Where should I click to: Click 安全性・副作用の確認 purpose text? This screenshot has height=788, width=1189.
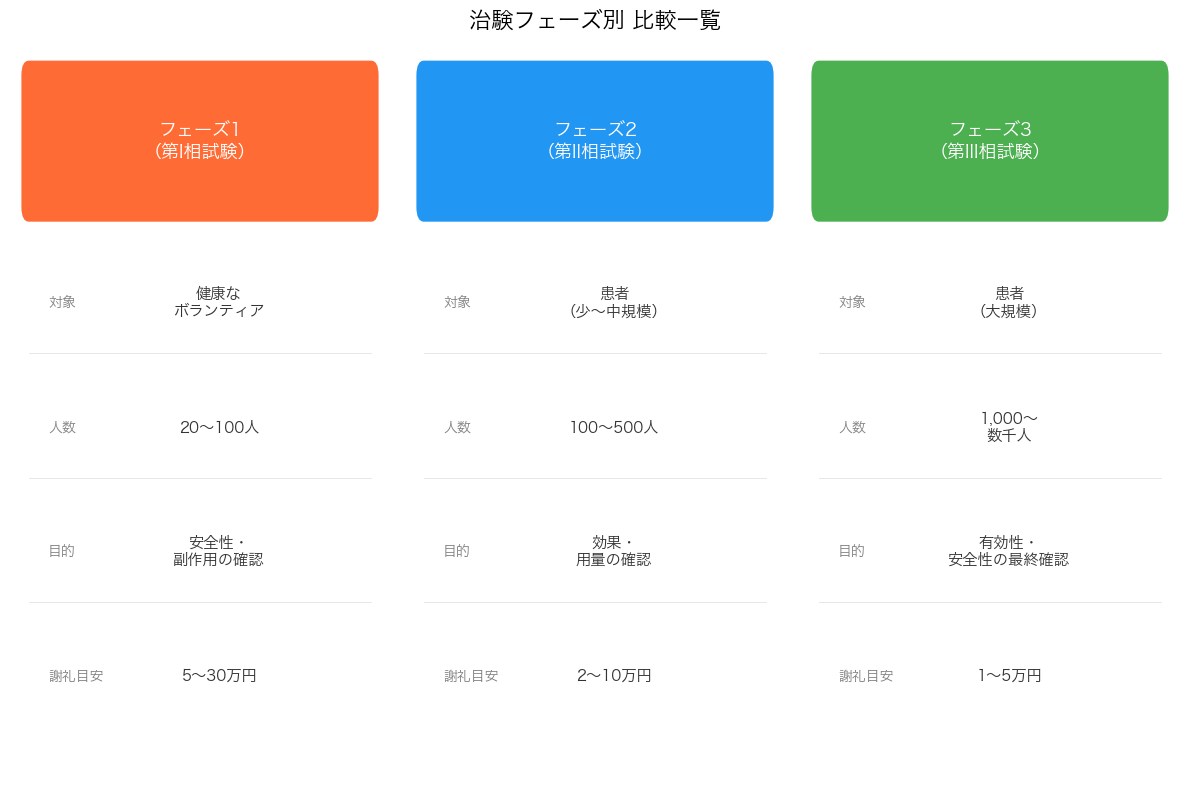(219, 551)
